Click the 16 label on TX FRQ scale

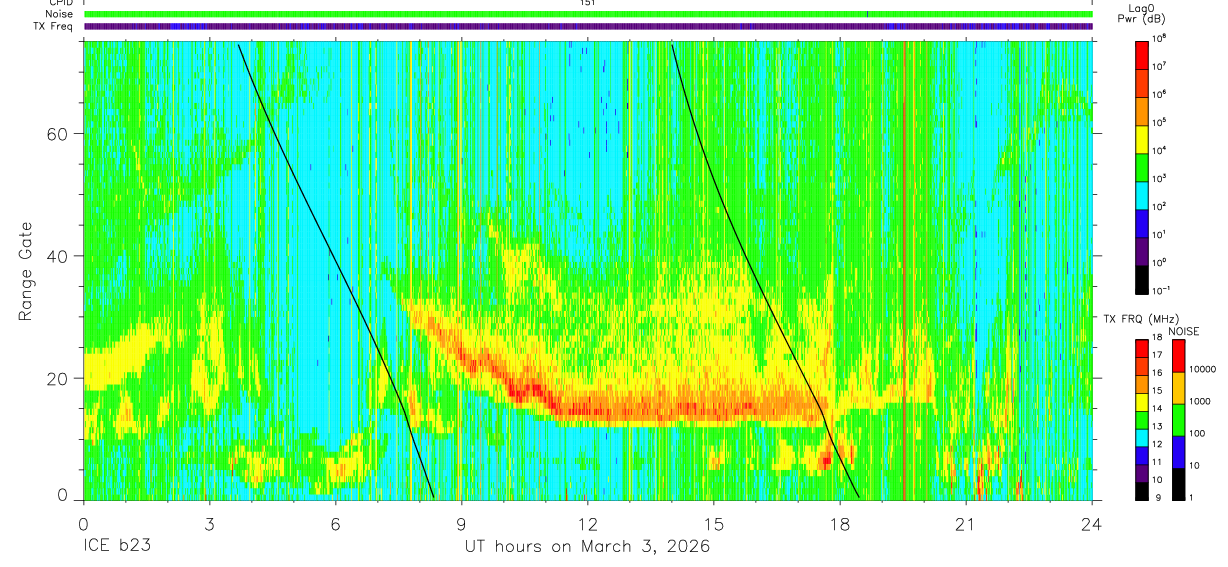(1157, 371)
